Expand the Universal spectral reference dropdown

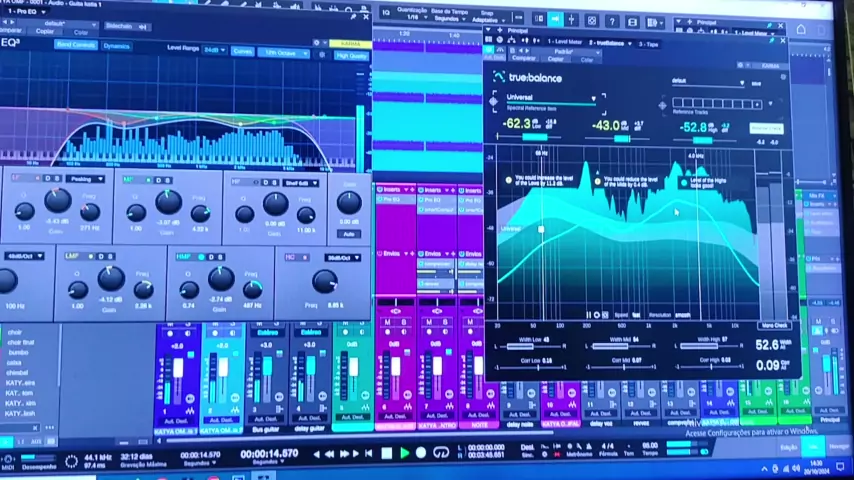(593, 98)
